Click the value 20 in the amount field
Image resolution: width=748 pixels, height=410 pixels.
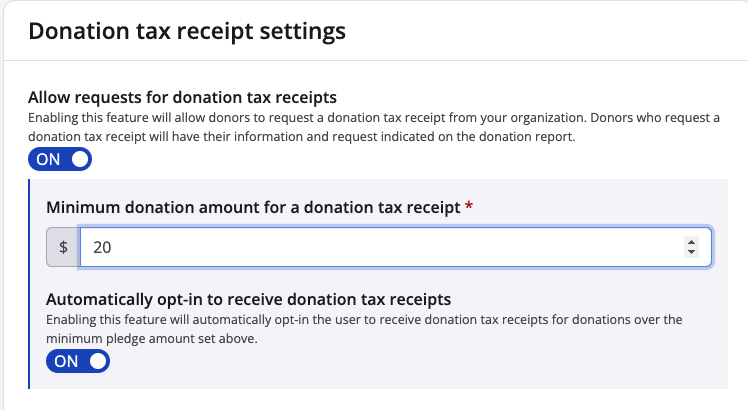(x=102, y=247)
